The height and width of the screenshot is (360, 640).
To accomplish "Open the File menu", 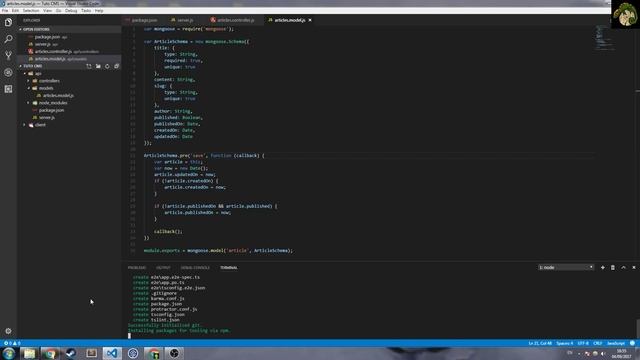I will pos(5,11).
